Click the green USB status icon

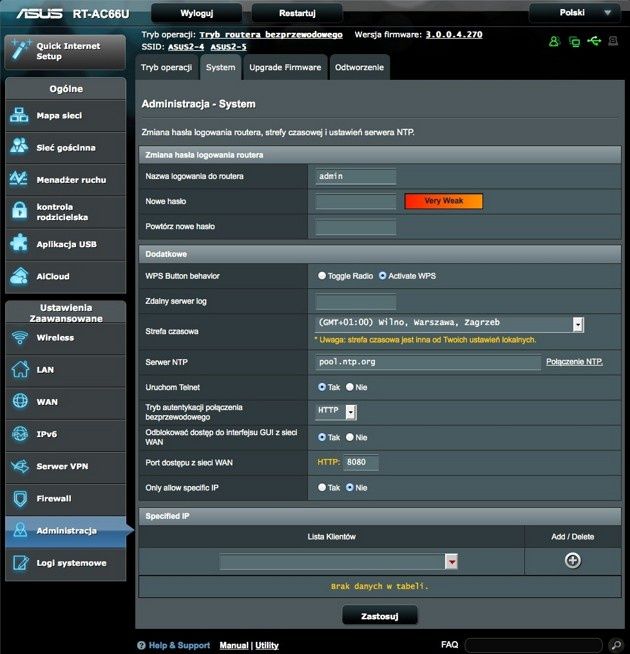594,41
